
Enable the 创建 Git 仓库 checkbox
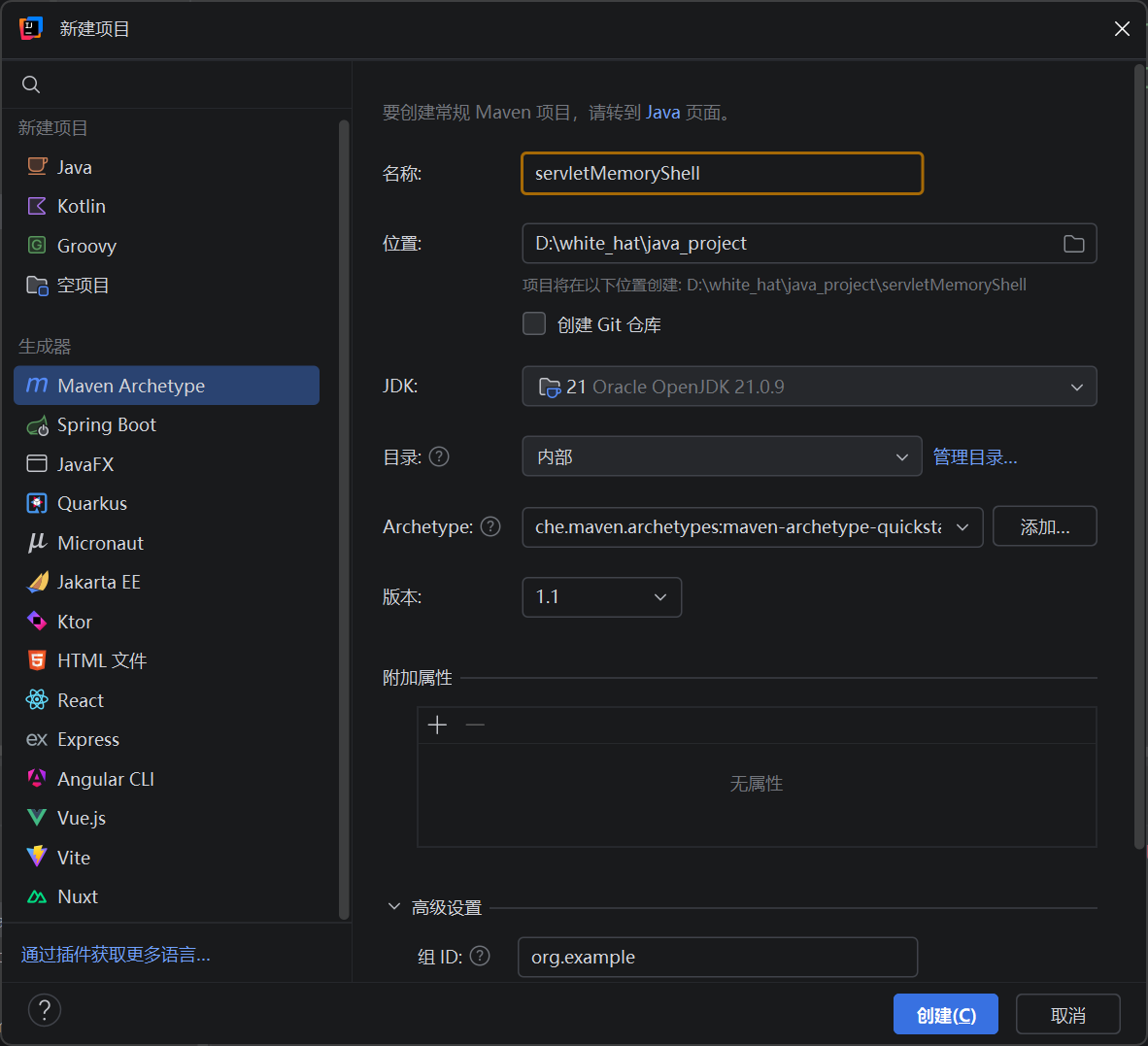tap(534, 323)
